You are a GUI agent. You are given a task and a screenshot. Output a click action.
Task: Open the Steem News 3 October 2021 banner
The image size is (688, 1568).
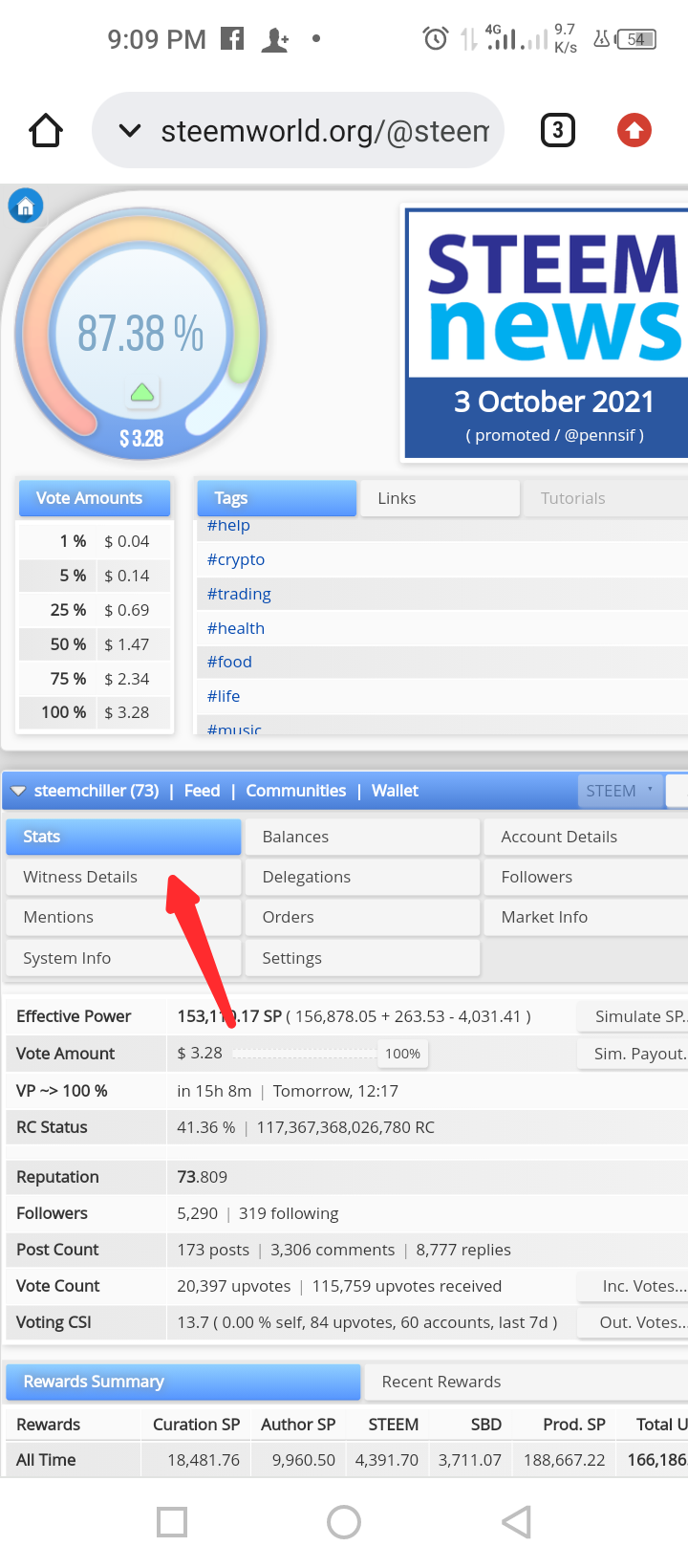click(547, 333)
